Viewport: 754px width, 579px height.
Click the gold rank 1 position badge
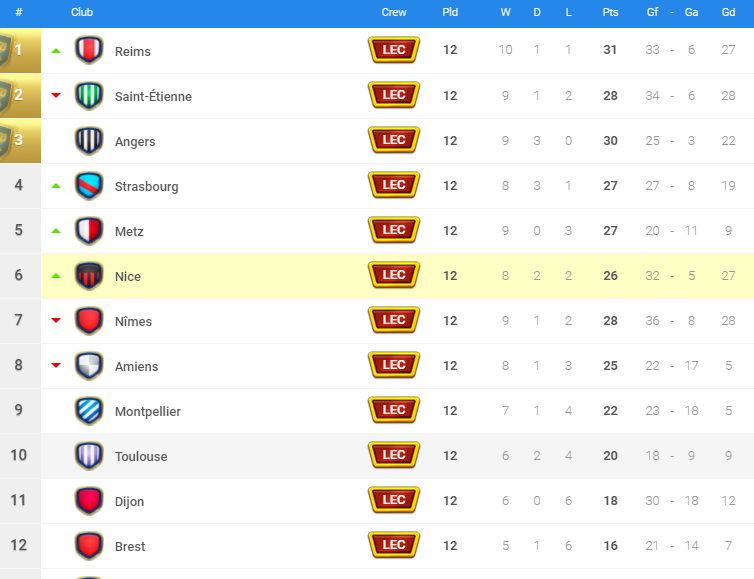pyautogui.click(x=20, y=50)
